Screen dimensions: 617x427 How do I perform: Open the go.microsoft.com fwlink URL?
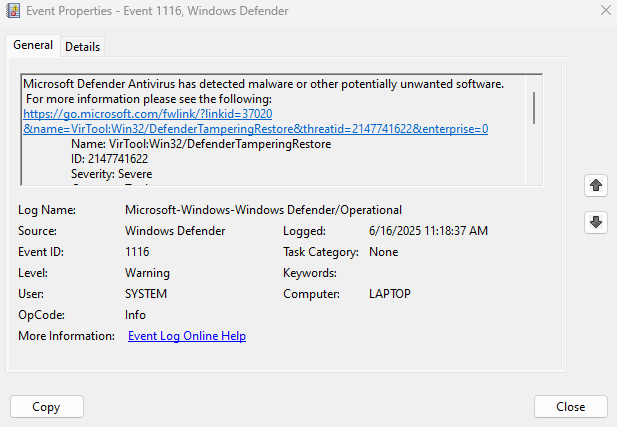click(148, 114)
